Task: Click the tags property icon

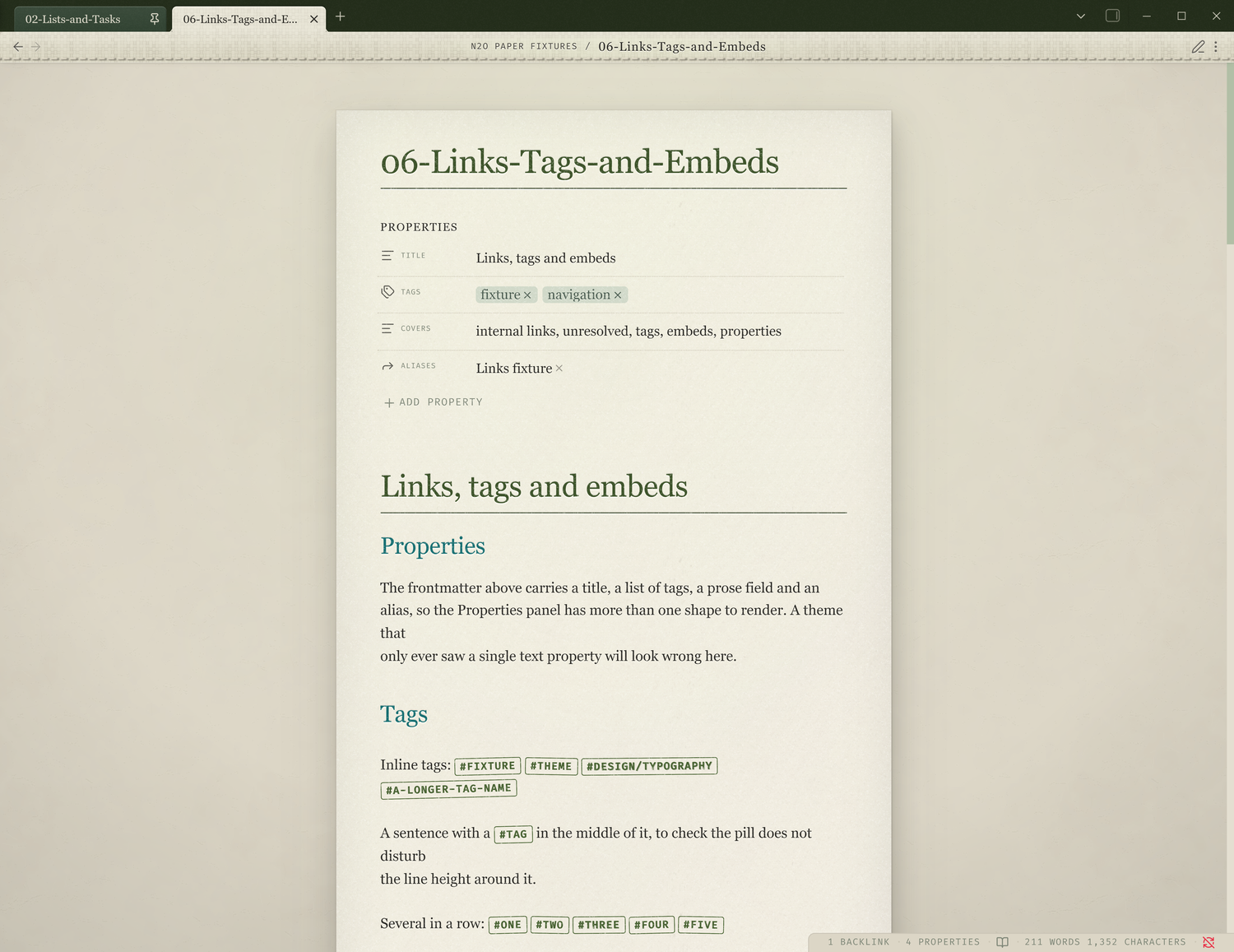Action: (x=387, y=292)
